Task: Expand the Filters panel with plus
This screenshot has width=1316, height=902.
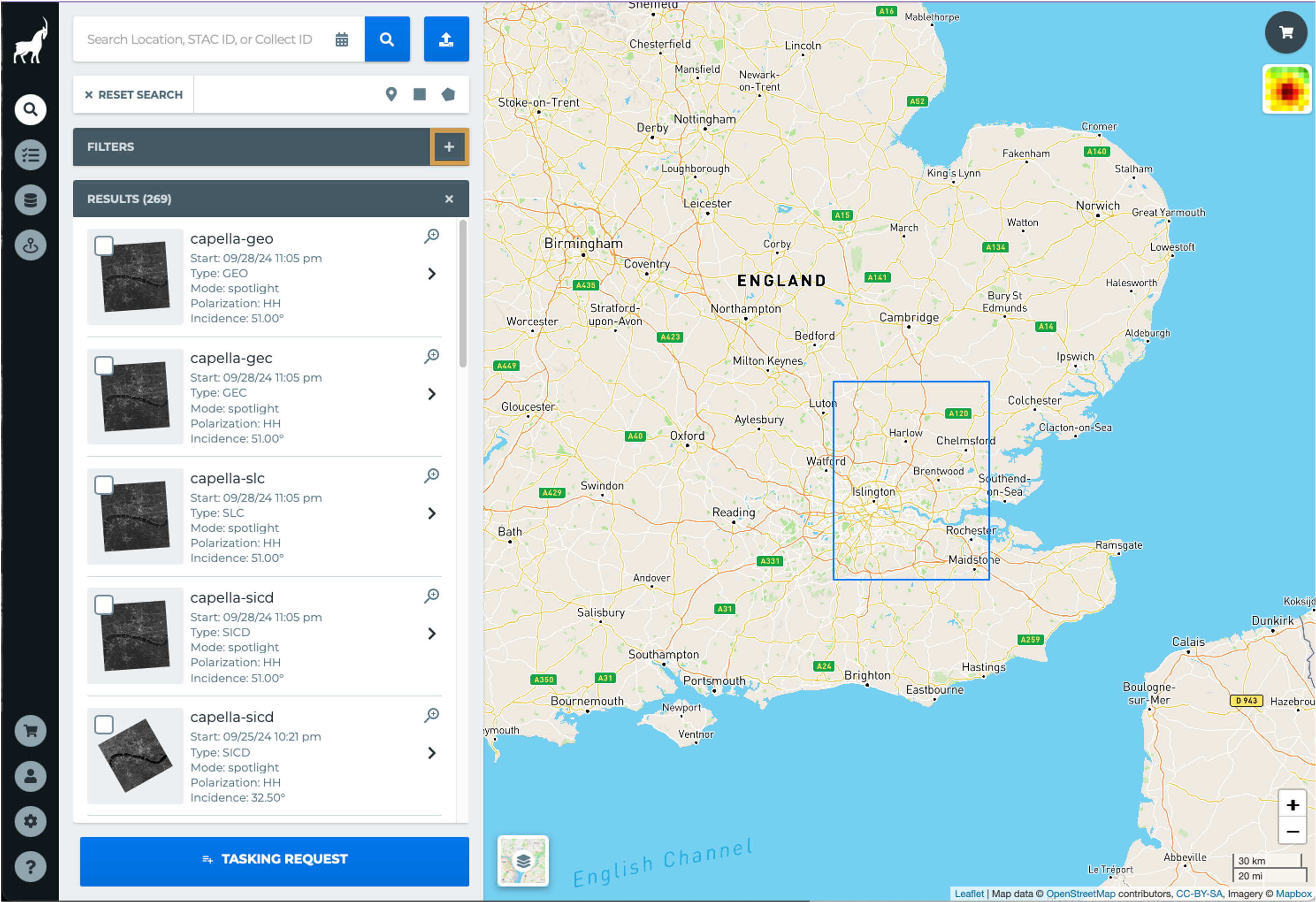Action: click(449, 147)
